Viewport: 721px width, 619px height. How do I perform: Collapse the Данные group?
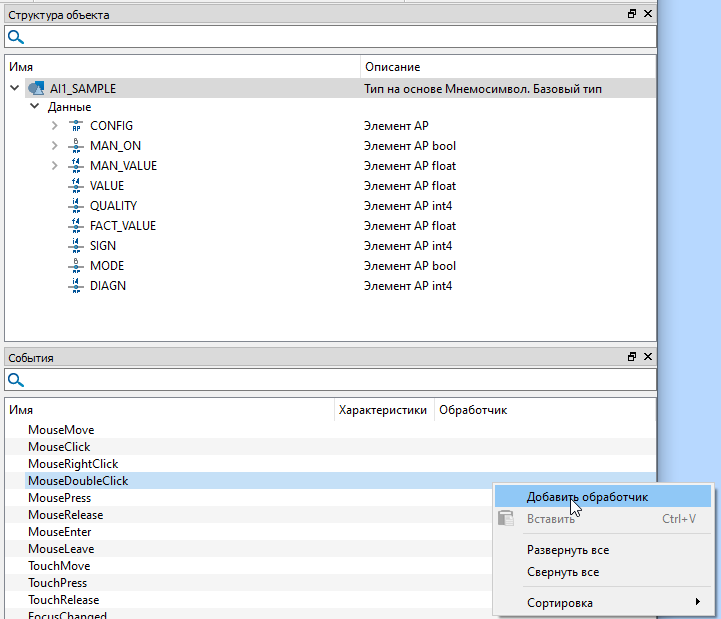[34, 107]
